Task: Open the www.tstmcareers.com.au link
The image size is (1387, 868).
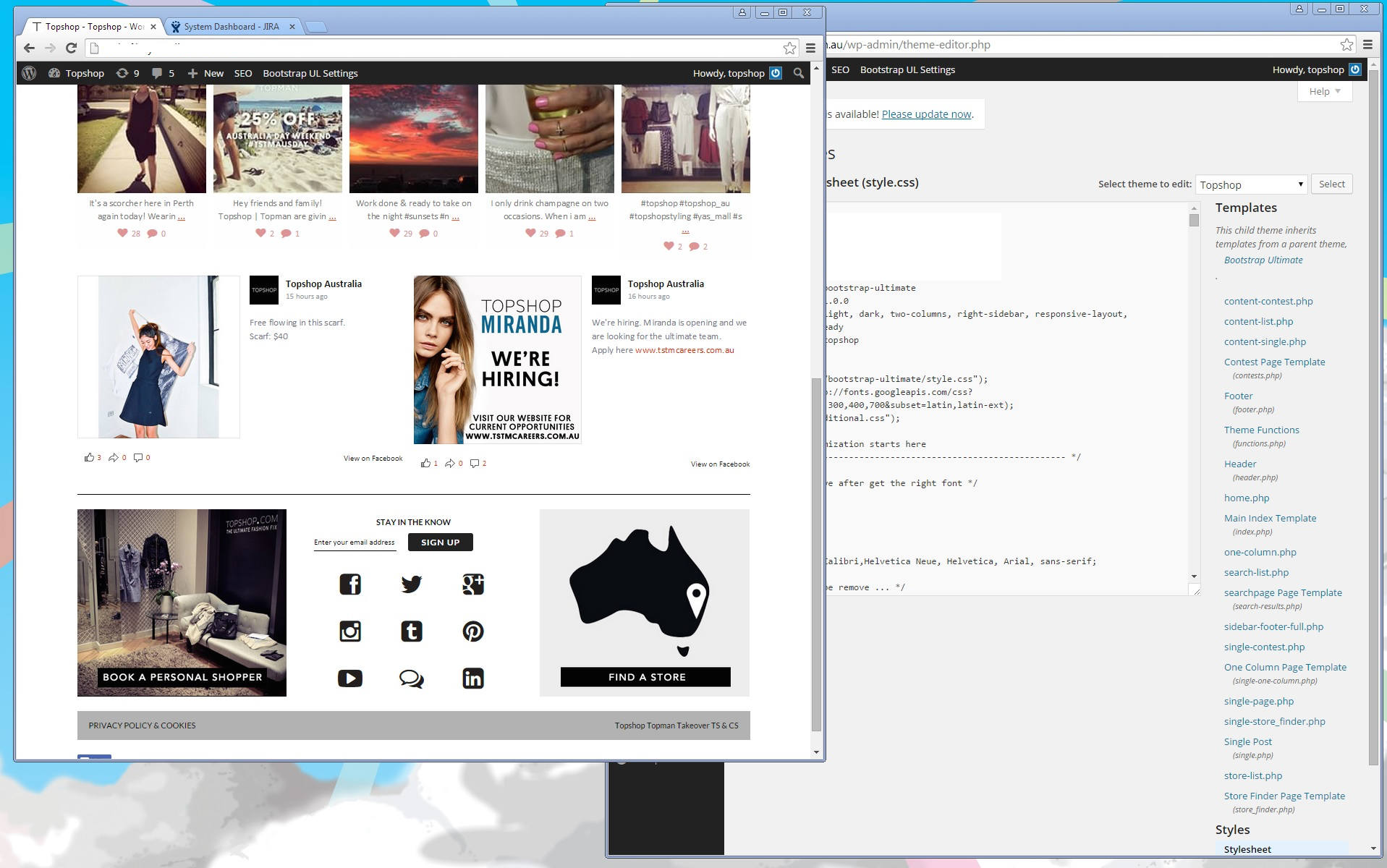Action: 684,350
